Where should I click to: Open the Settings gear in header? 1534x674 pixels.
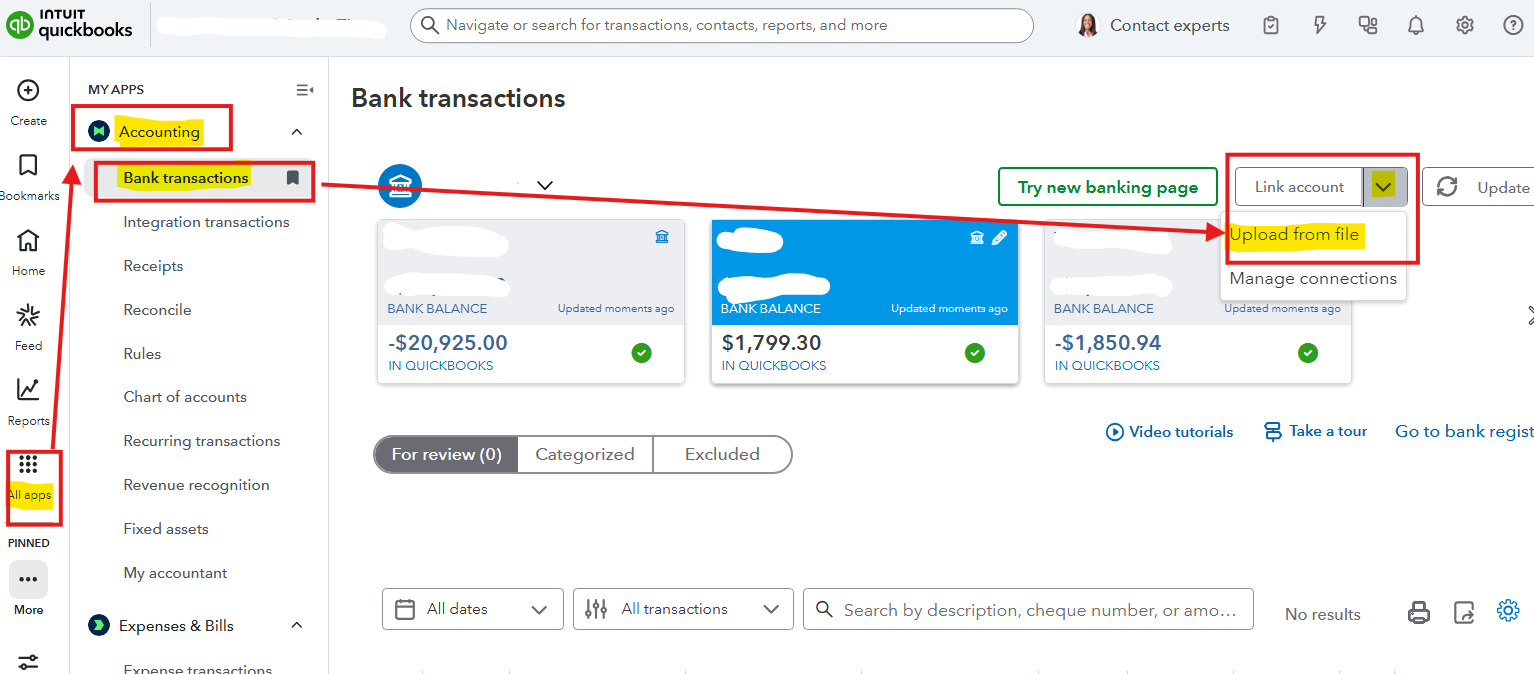(1465, 25)
